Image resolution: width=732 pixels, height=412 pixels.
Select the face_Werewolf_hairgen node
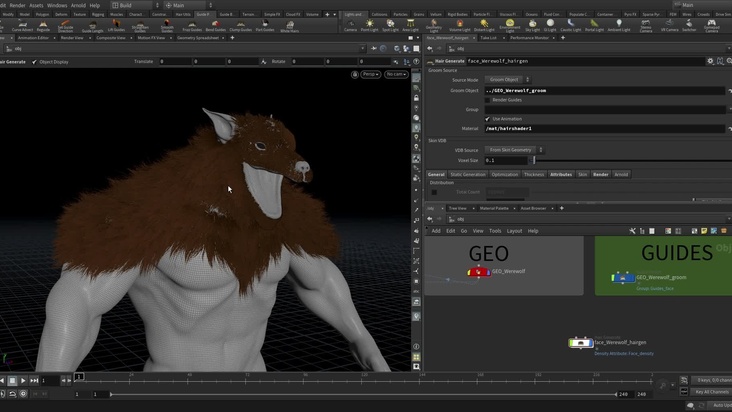(x=580, y=343)
